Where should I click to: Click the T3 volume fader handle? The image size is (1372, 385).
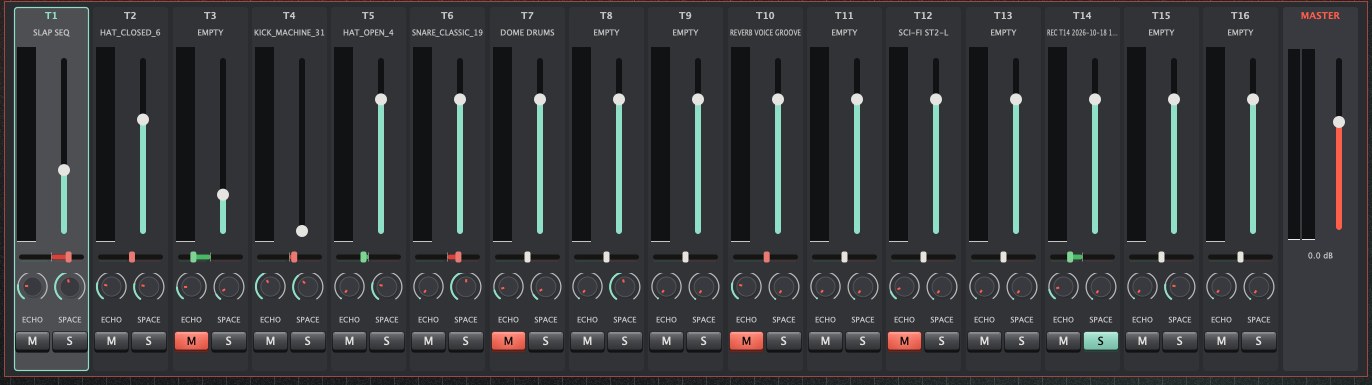coord(223,194)
